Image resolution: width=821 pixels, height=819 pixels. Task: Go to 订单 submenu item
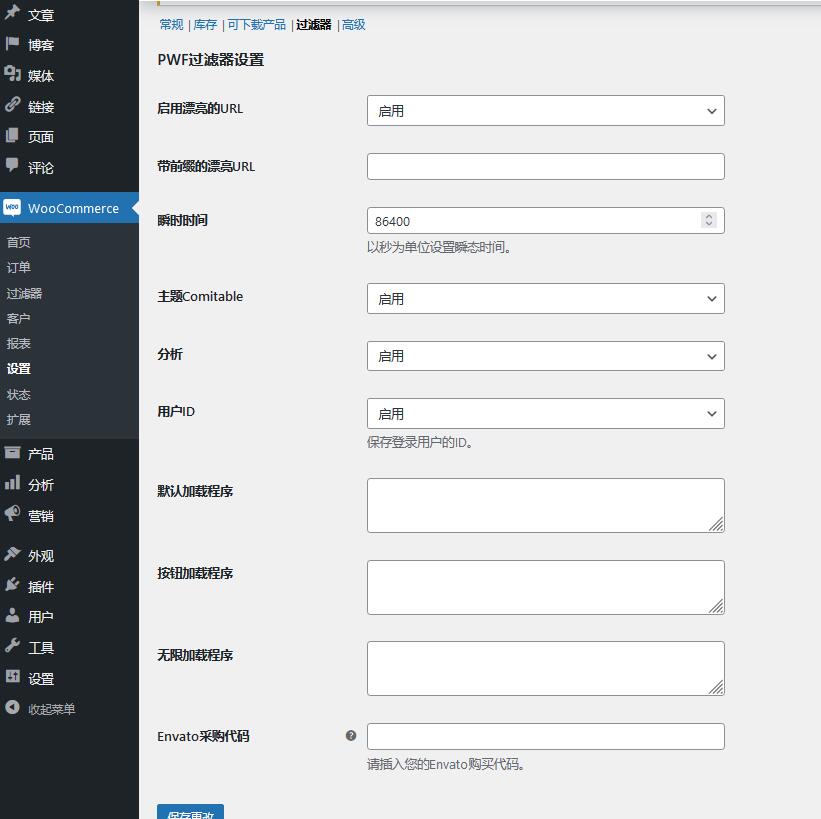pos(18,267)
